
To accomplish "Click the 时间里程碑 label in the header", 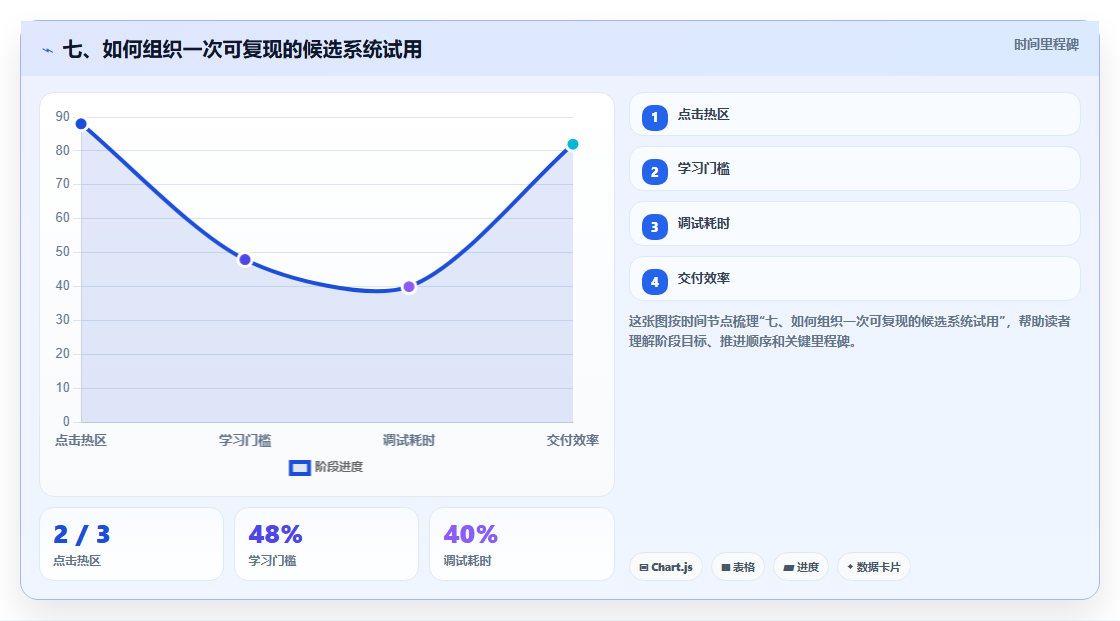I will click(x=1046, y=45).
